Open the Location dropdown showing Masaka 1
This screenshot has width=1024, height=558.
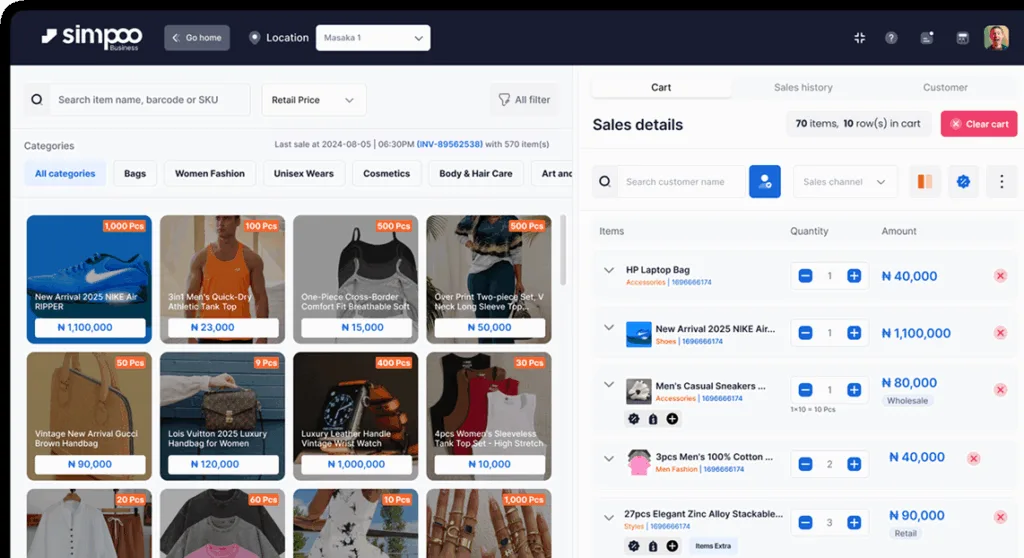[x=373, y=38]
